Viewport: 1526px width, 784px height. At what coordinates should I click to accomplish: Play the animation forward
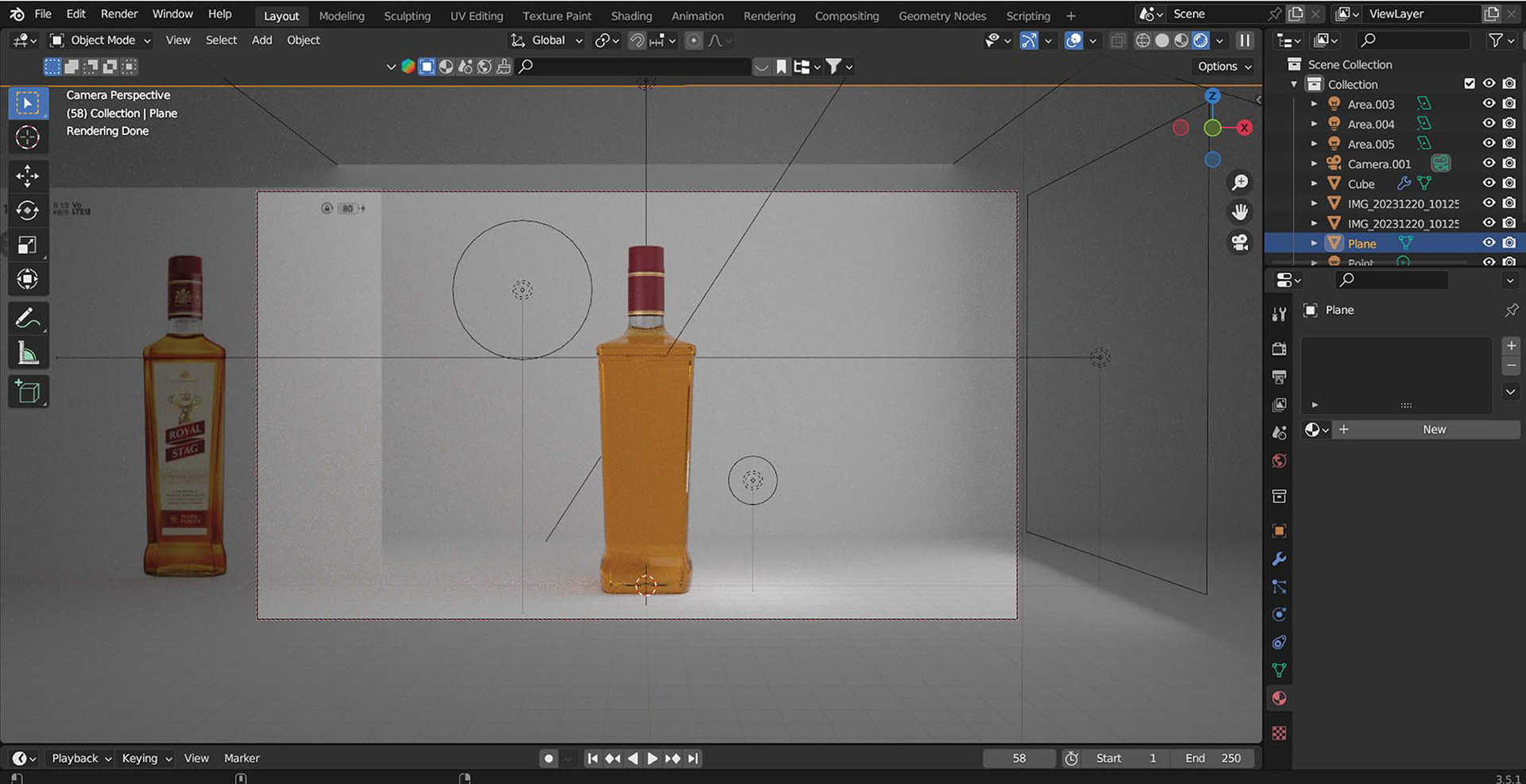click(x=652, y=759)
